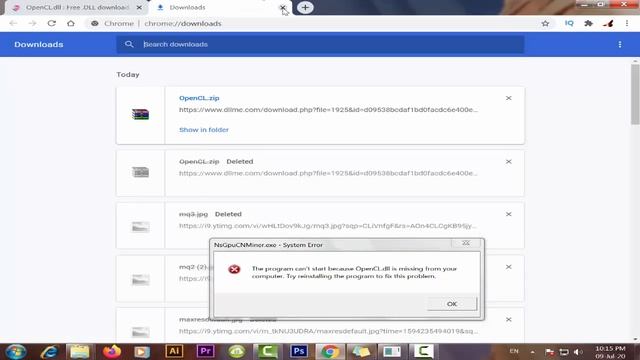
Task: Click the Today heading
Action: point(128,75)
